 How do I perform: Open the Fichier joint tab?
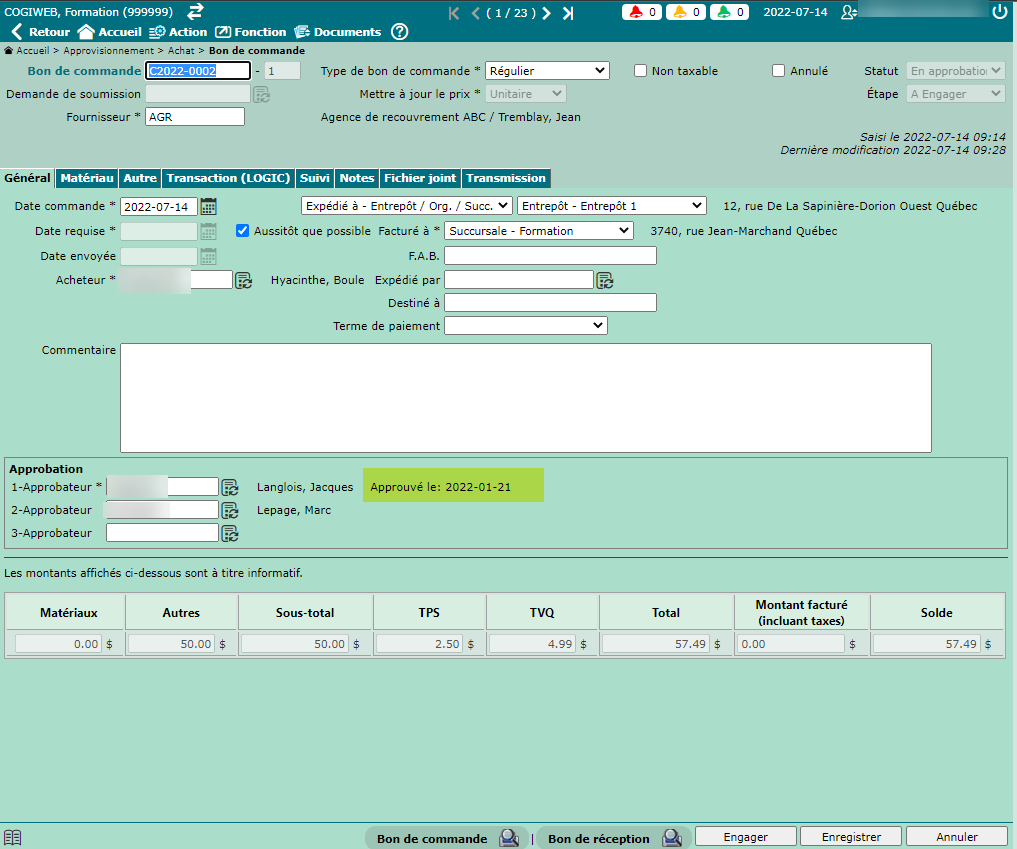tap(420, 178)
